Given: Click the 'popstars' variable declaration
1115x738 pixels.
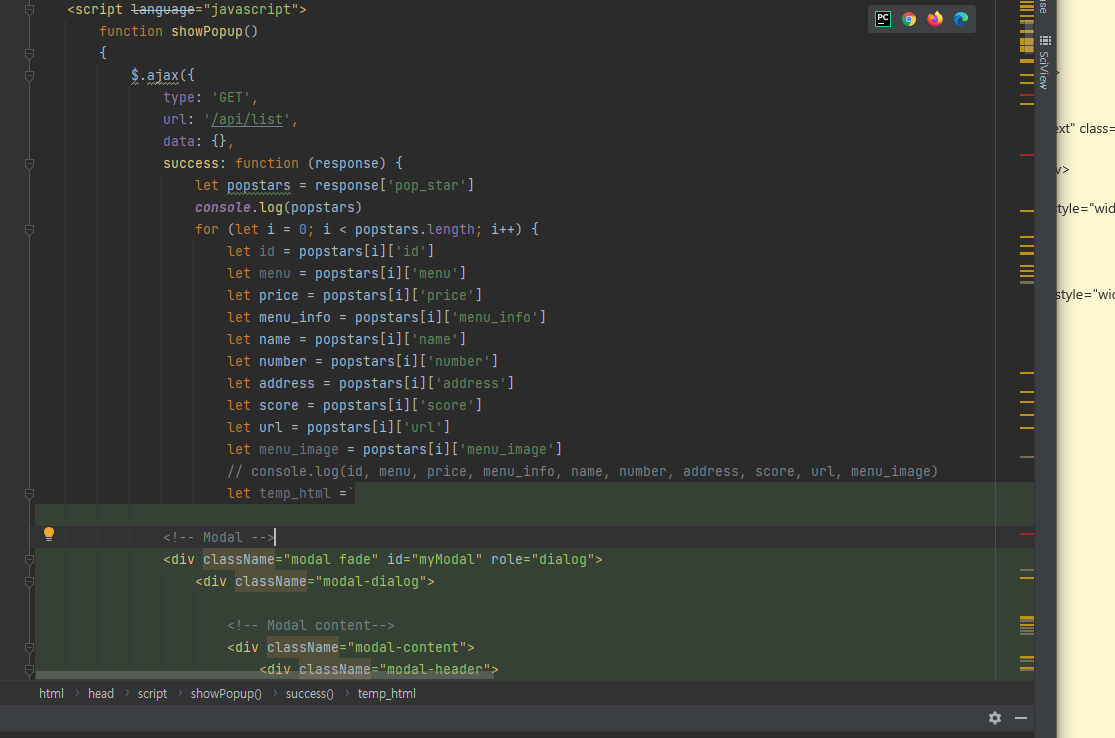Looking at the screenshot, I should click(259, 186).
